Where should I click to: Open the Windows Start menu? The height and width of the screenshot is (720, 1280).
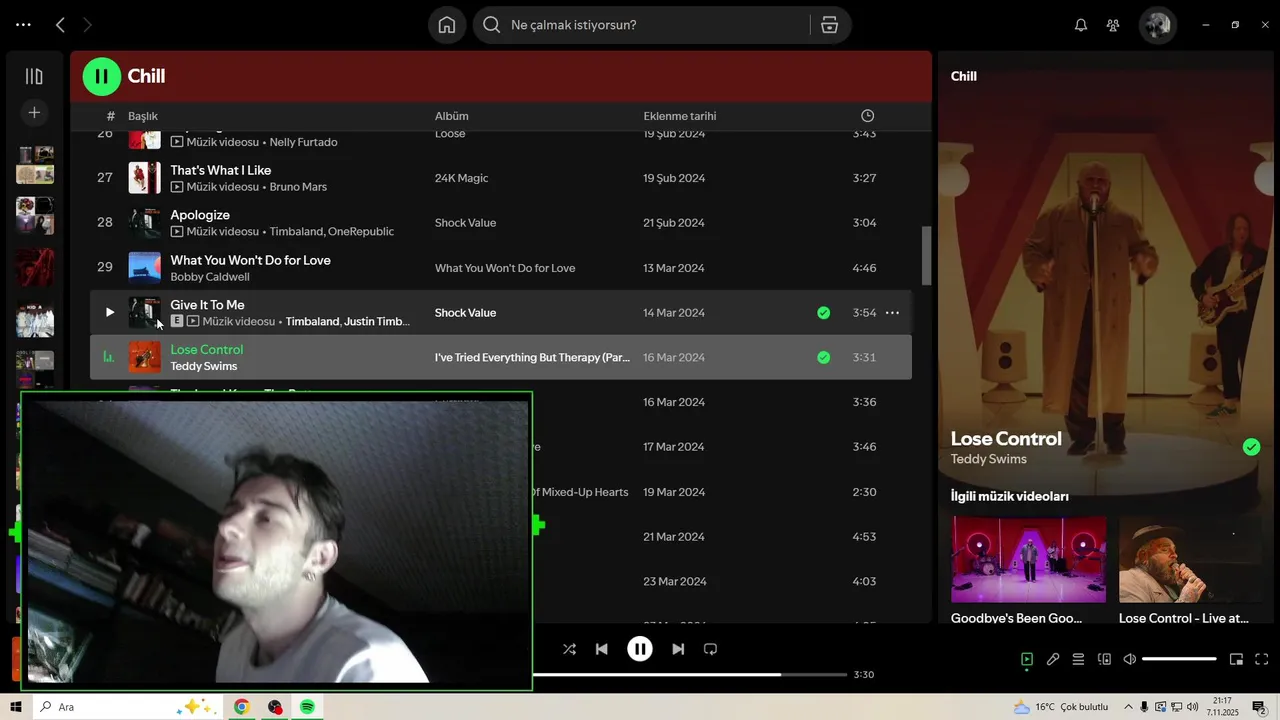[x=16, y=707]
